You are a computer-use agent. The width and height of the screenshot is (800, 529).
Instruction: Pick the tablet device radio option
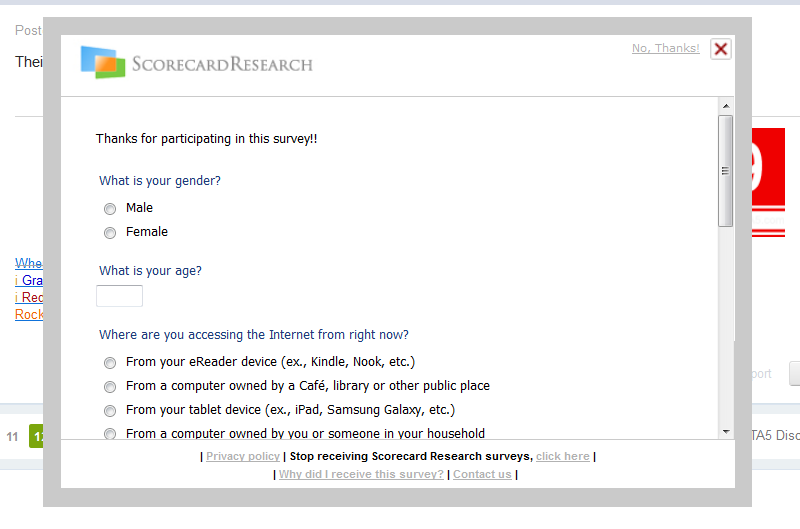click(x=110, y=411)
